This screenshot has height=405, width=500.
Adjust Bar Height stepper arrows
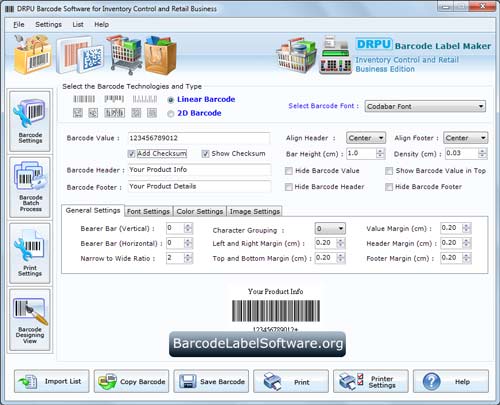pos(380,153)
